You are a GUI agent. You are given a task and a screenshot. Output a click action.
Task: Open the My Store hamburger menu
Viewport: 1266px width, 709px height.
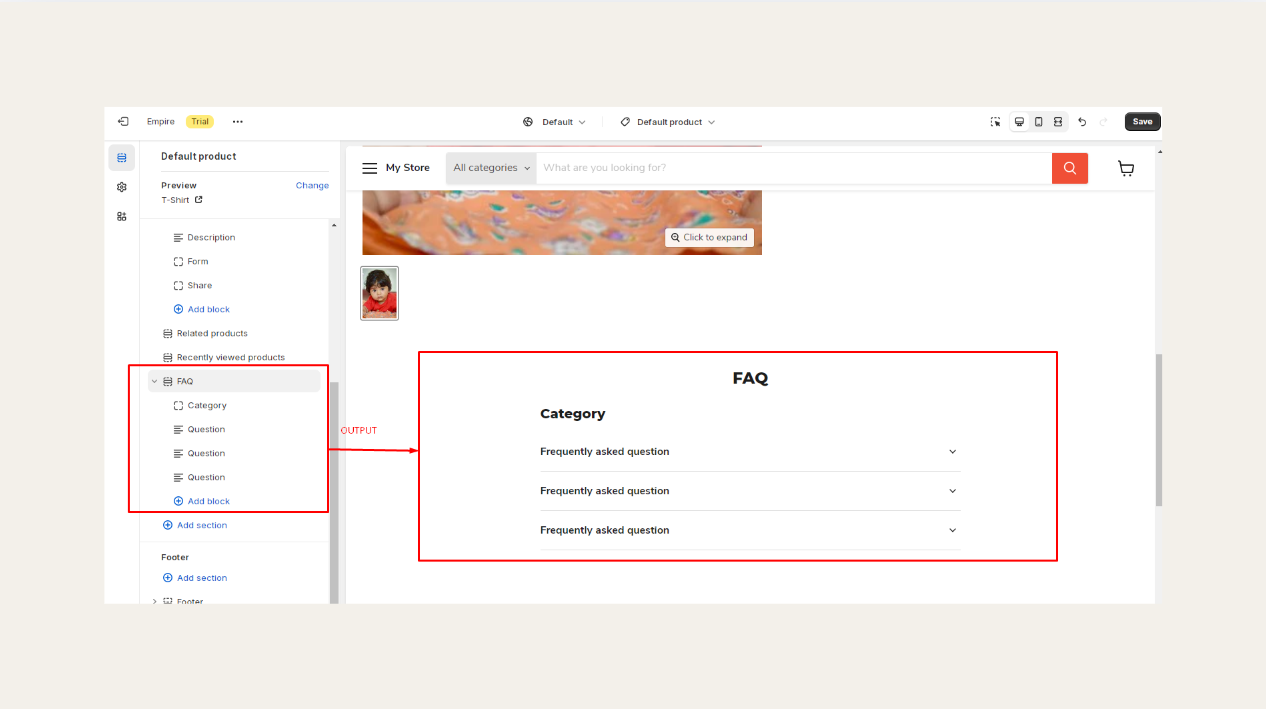coord(370,168)
